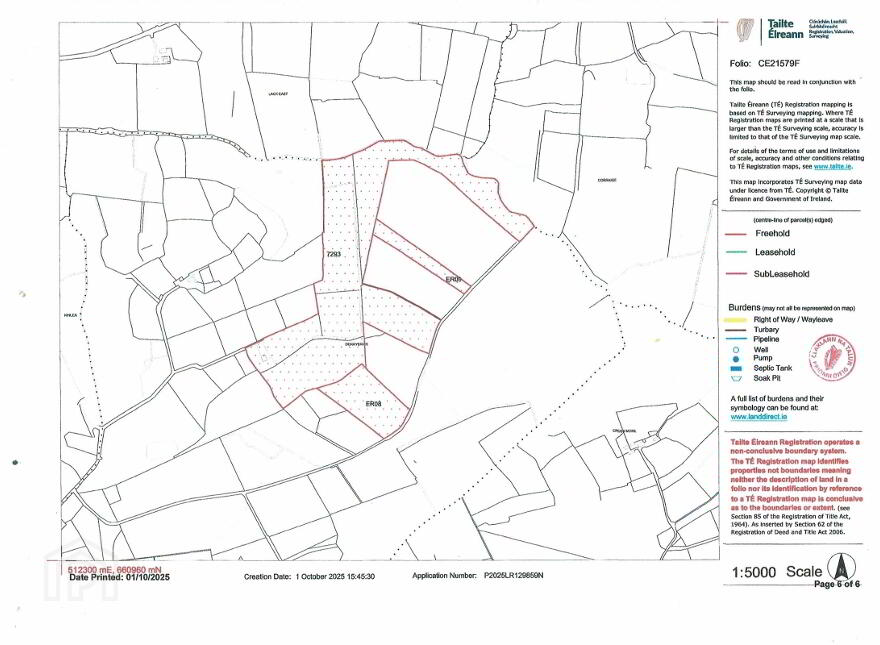This screenshot has height=645, width=880.
Task: Click the Soak Pit basin symbol
Action: pos(736,378)
